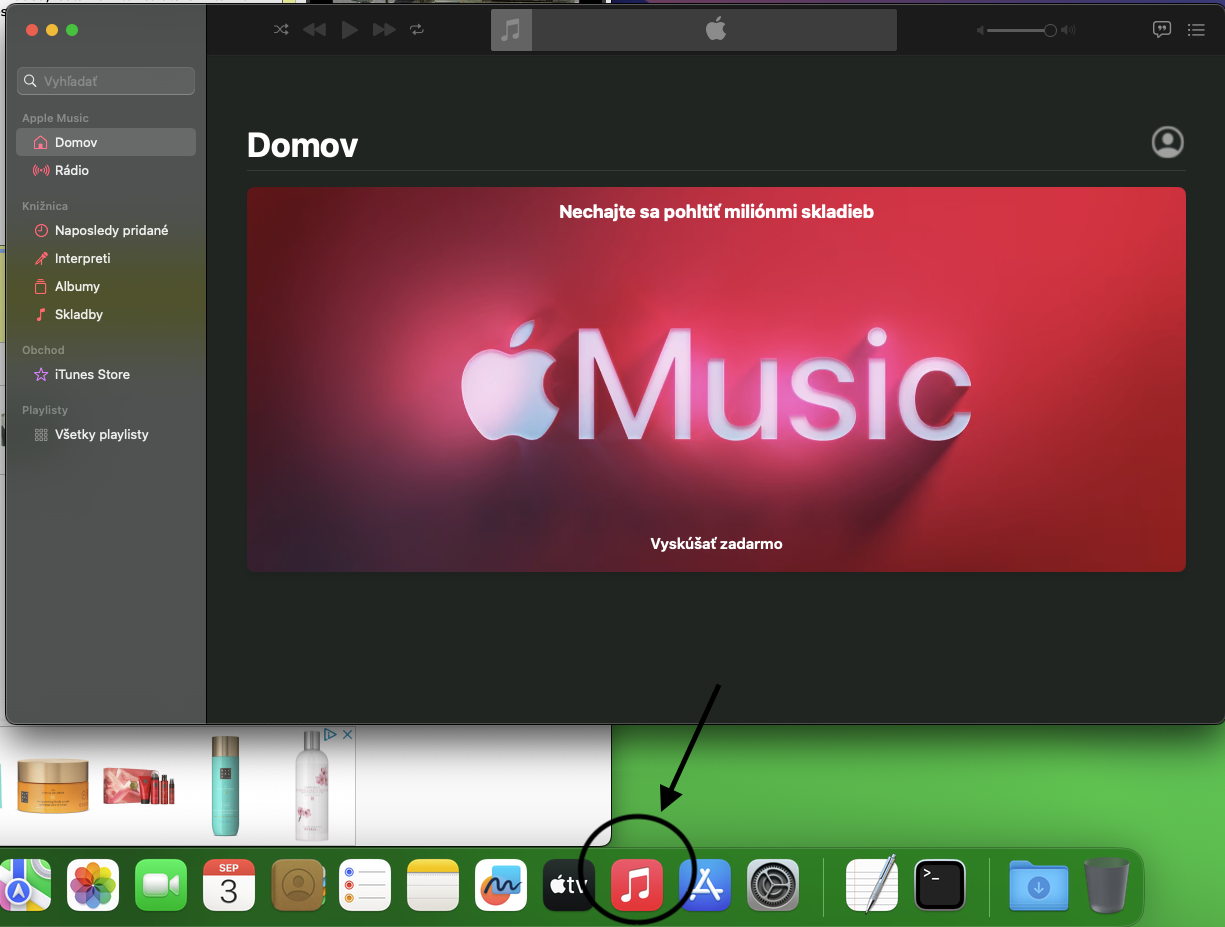Screen dimensions: 1225x927
Task: Click the Knižnica section header
Action: (x=45, y=206)
